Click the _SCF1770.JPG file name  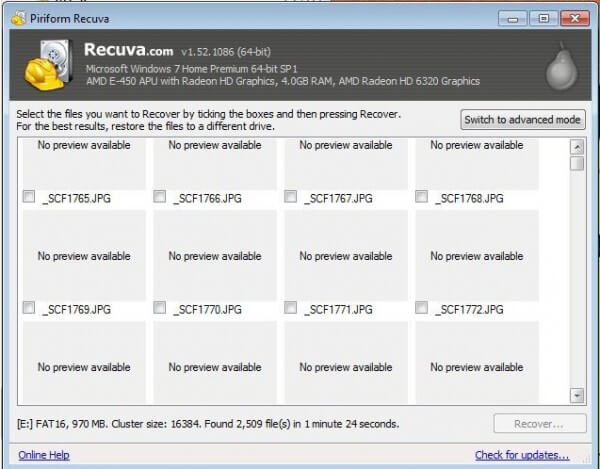click(207, 309)
